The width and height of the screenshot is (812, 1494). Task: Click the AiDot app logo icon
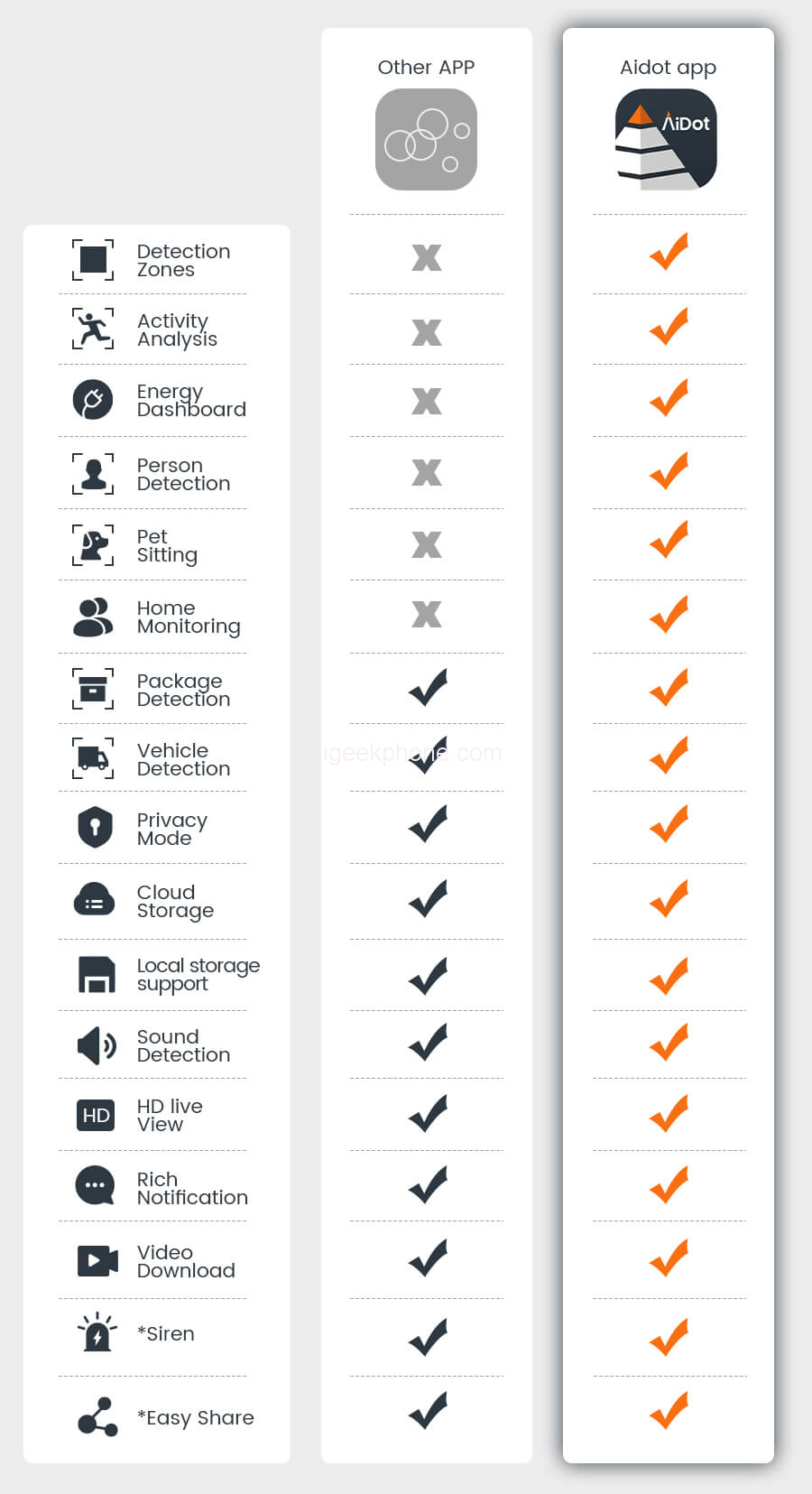[x=666, y=140]
